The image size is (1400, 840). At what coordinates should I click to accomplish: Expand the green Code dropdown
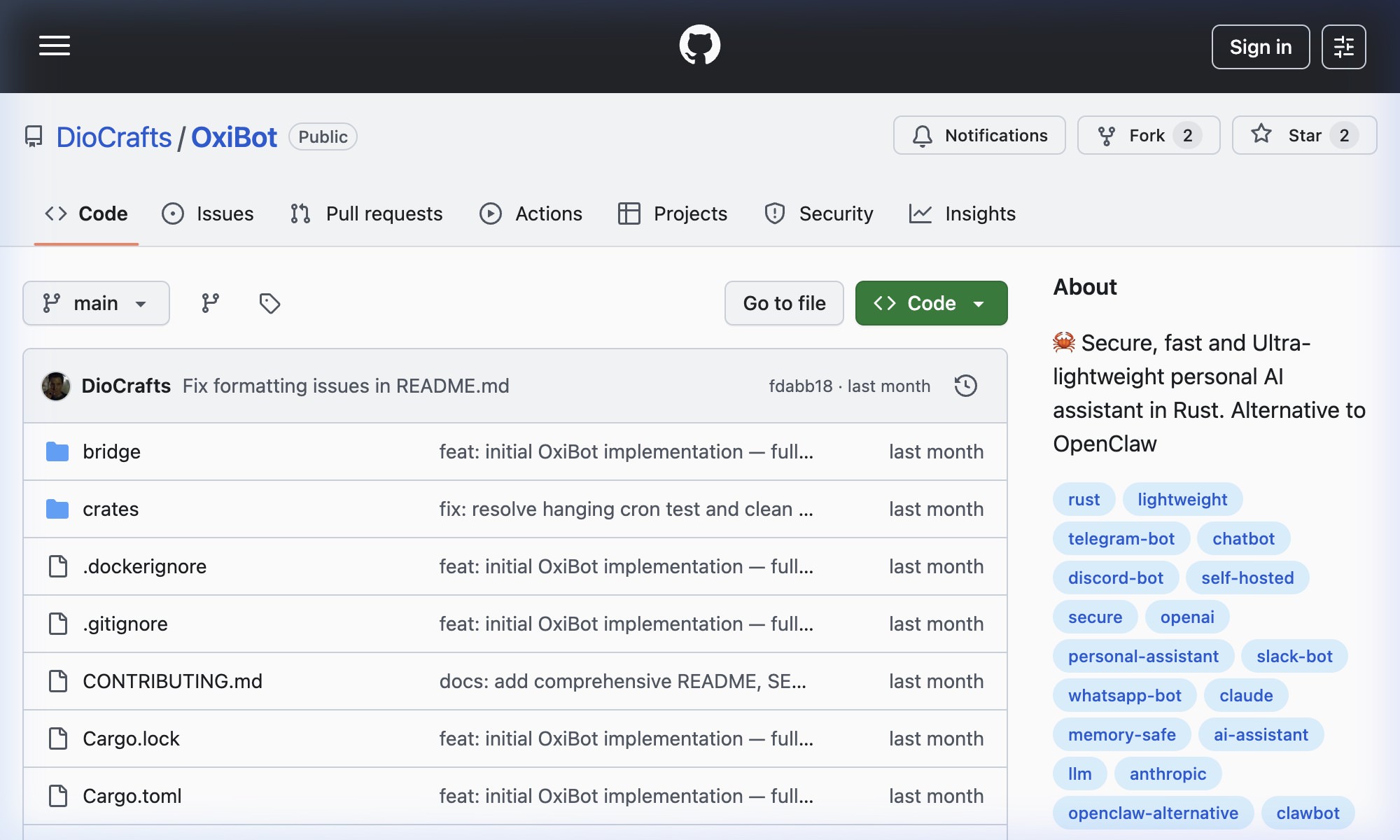(x=931, y=303)
